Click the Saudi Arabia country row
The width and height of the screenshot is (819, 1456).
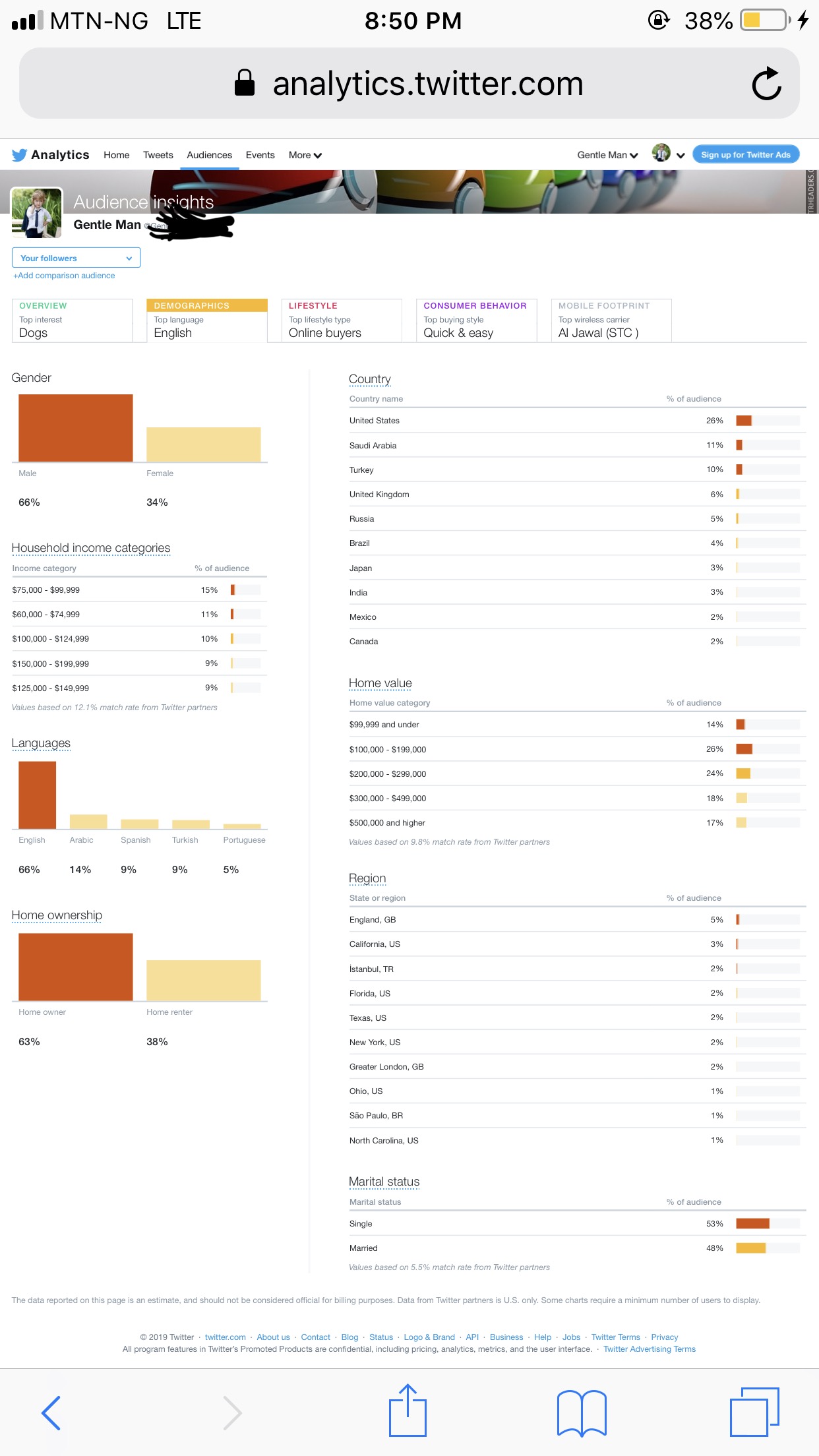click(x=577, y=445)
